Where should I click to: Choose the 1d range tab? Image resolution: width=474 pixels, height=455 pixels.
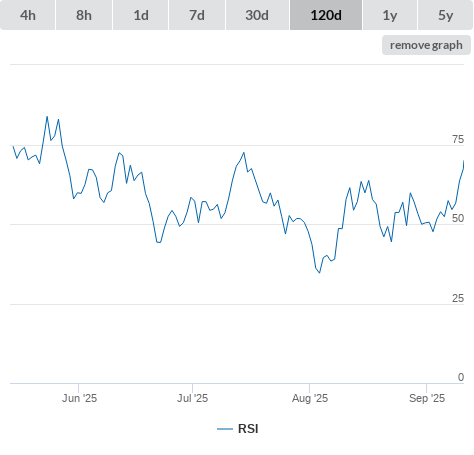click(141, 15)
